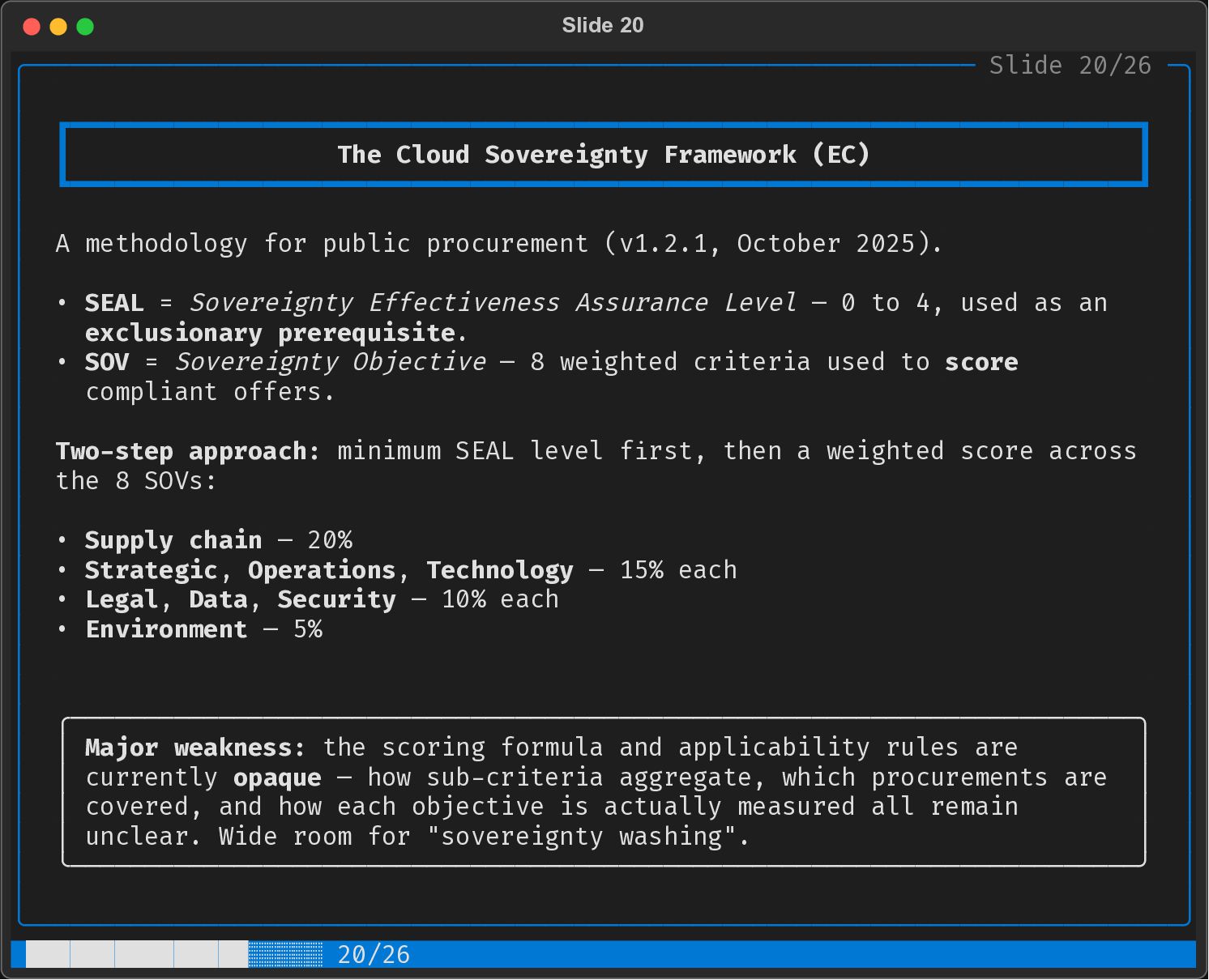Image resolution: width=1209 pixels, height=980 pixels.
Task: Click the "Slide 20" window title
Action: tap(603, 25)
